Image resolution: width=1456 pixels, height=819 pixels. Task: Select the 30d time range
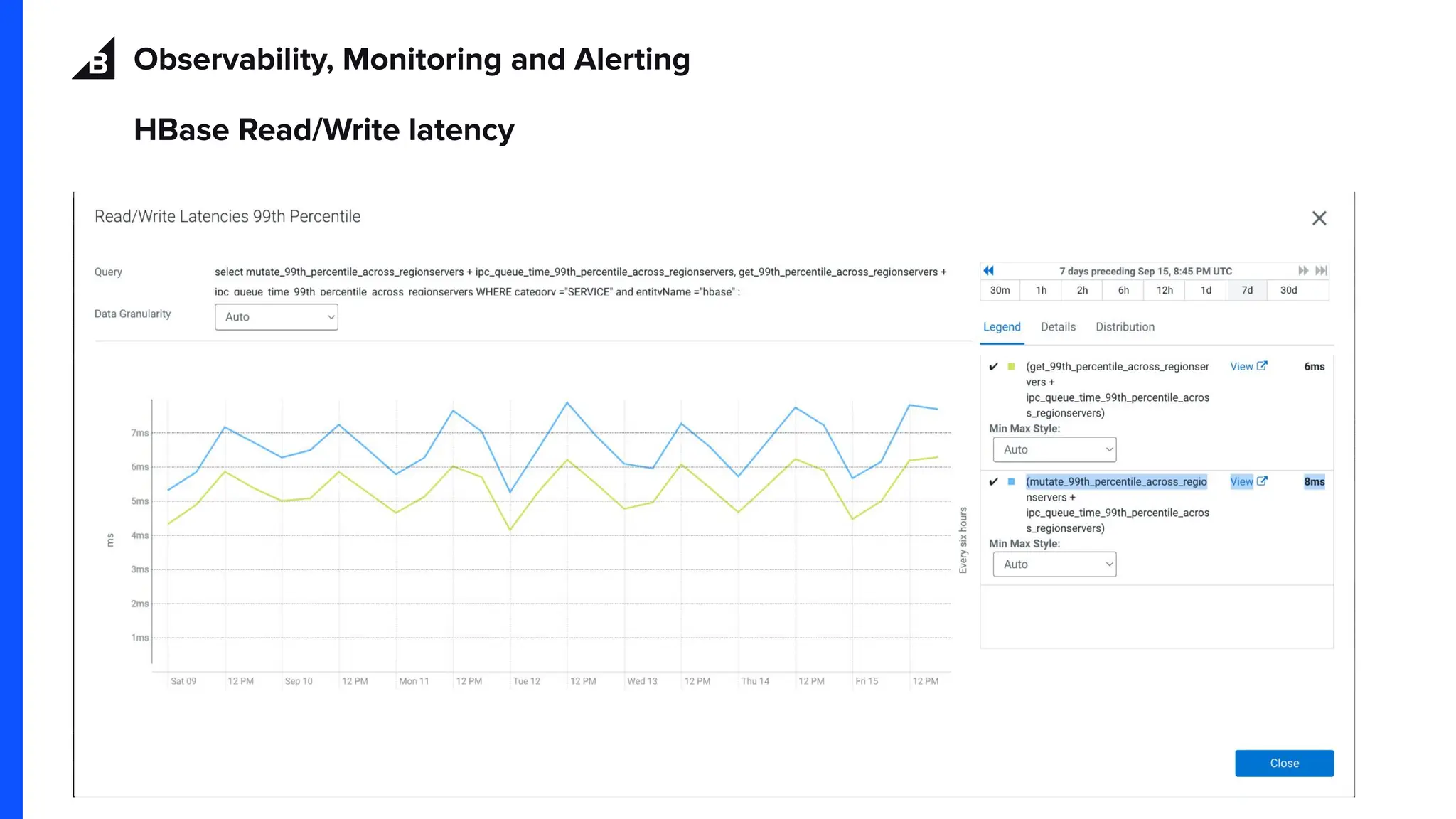(x=1288, y=290)
